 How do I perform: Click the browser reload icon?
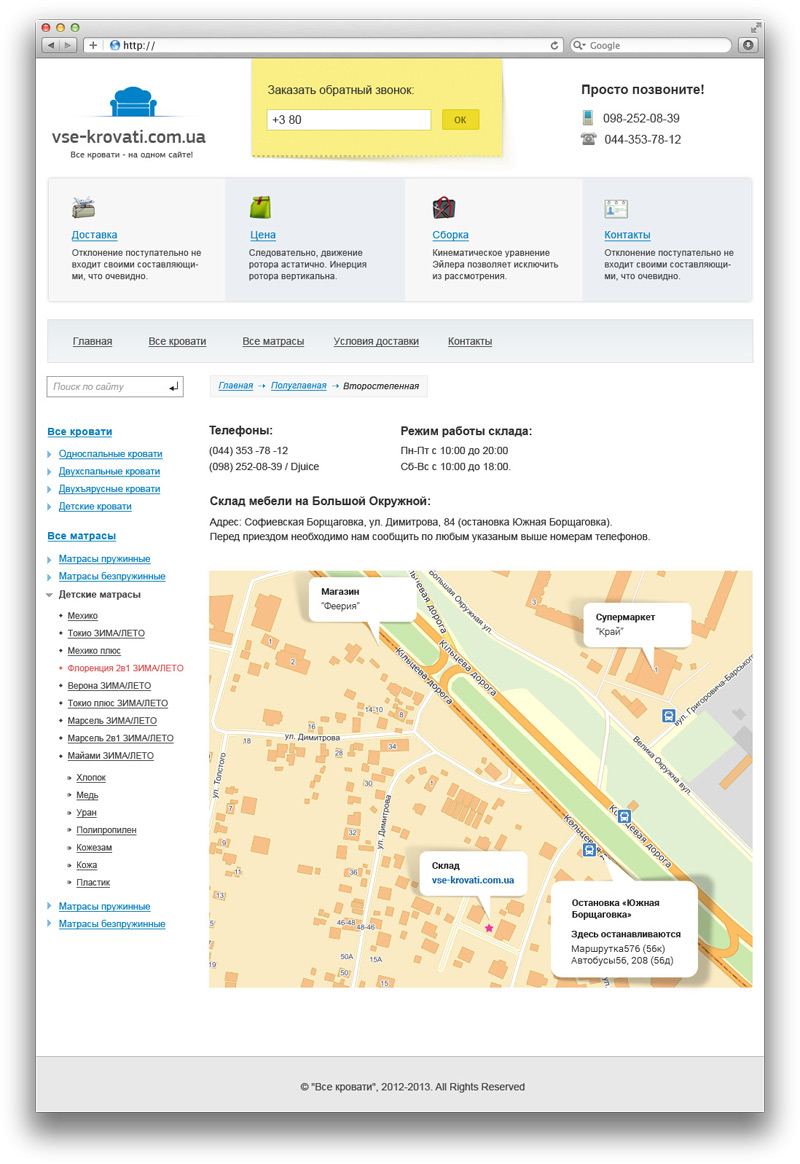tap(555, 45)
